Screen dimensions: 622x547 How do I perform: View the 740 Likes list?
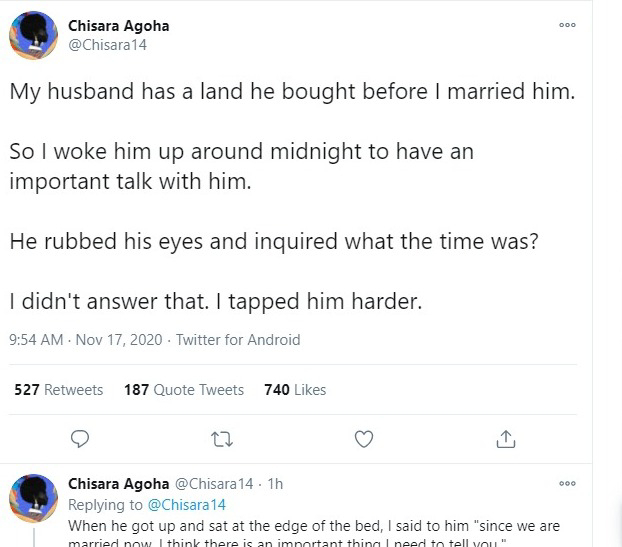pos(295,390)
